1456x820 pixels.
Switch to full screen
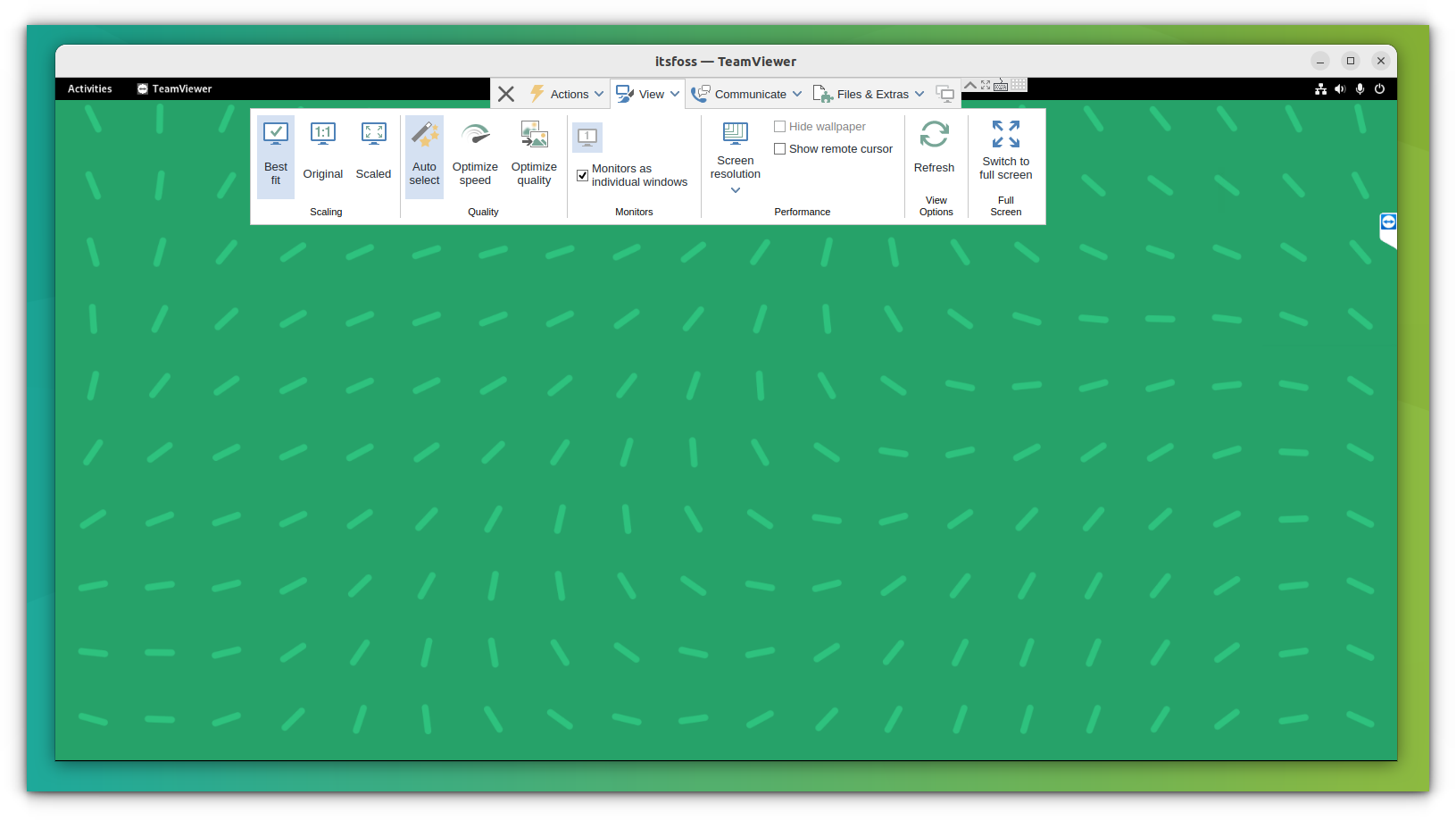(x=1006, y=148)
